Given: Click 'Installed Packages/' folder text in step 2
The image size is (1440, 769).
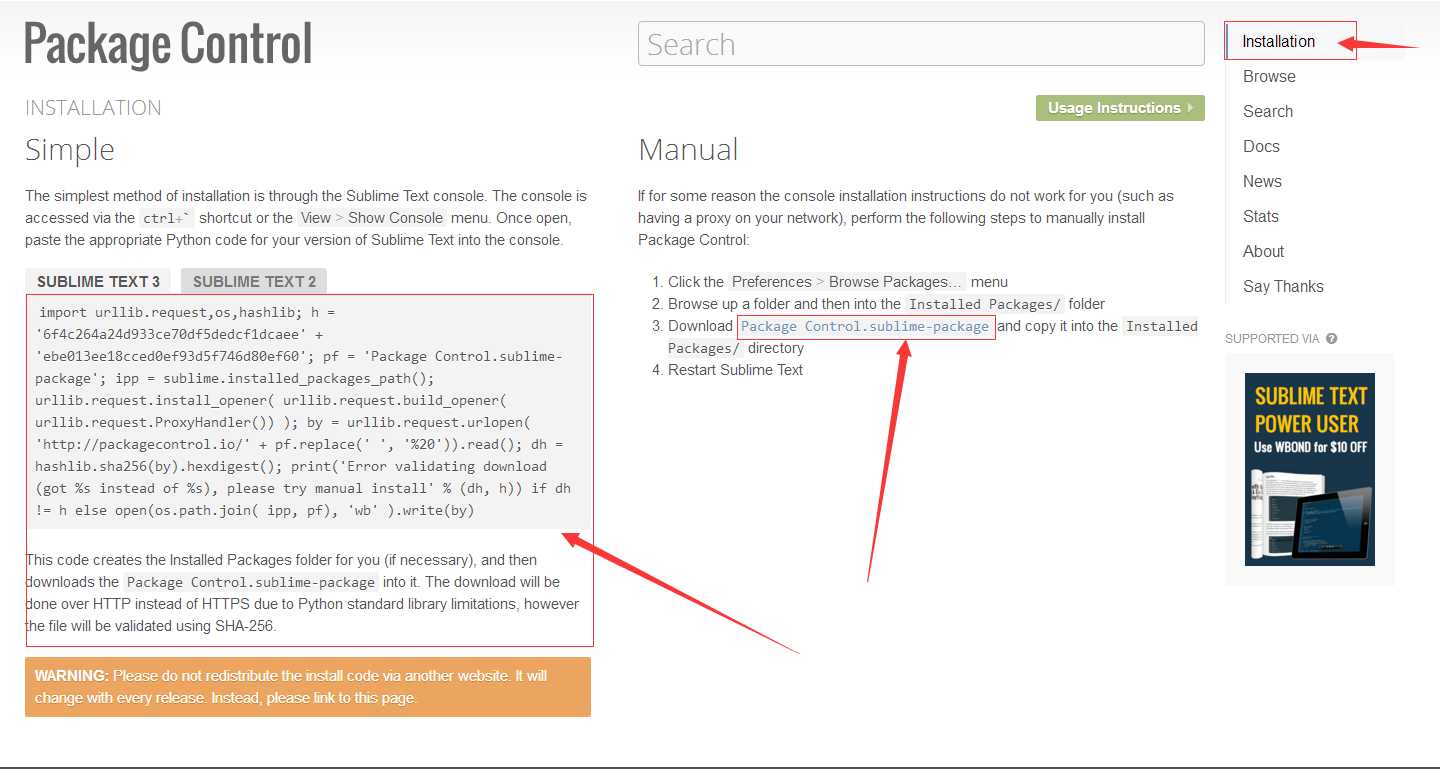Looking at the screenshot, I should pos(984,304).
